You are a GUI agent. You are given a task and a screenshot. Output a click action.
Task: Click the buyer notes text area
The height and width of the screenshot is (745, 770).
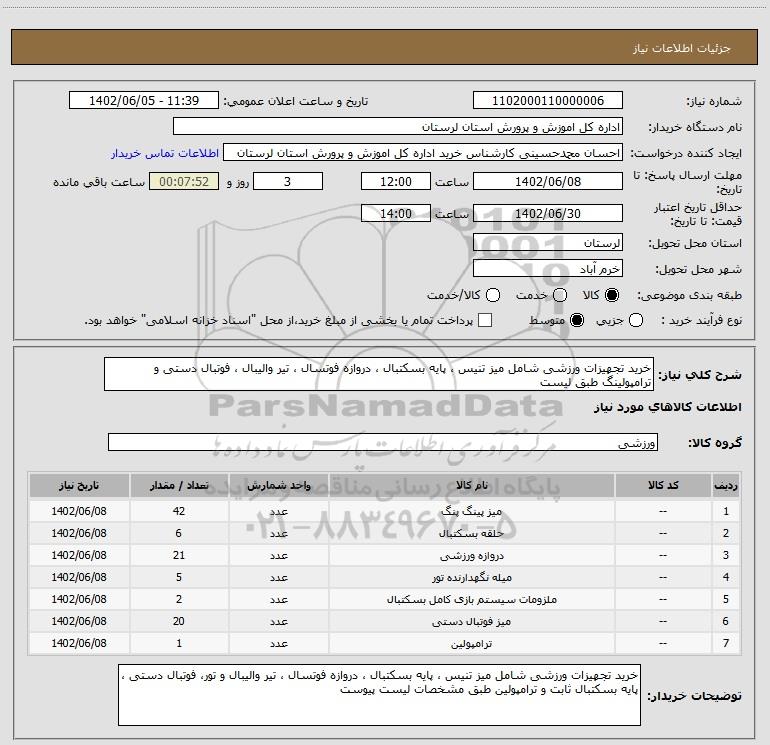(379, 695)
